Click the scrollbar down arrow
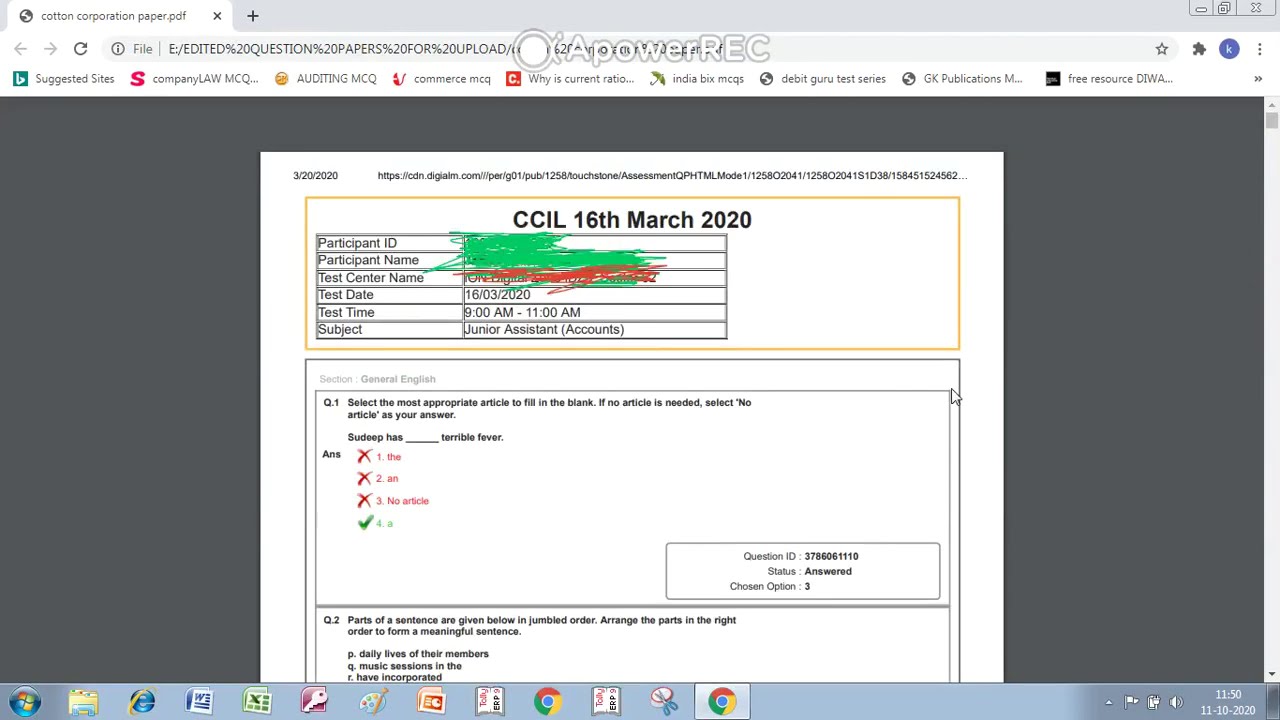The image size is (1280, 720). pyautogui.click(x=1272, y=674)
